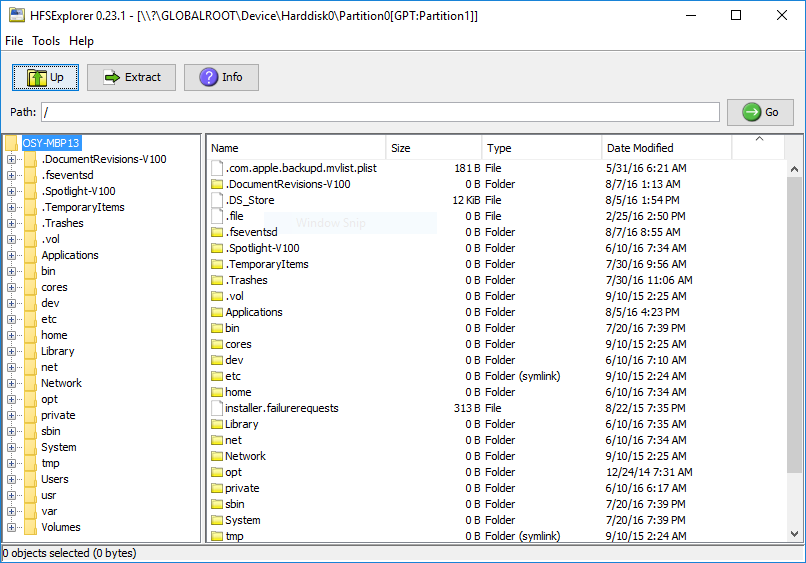Expand the .DocumentRevisions-V100 tree node
Image resolution: width=806 pixels, height=563 pixels.
[11, 159]
